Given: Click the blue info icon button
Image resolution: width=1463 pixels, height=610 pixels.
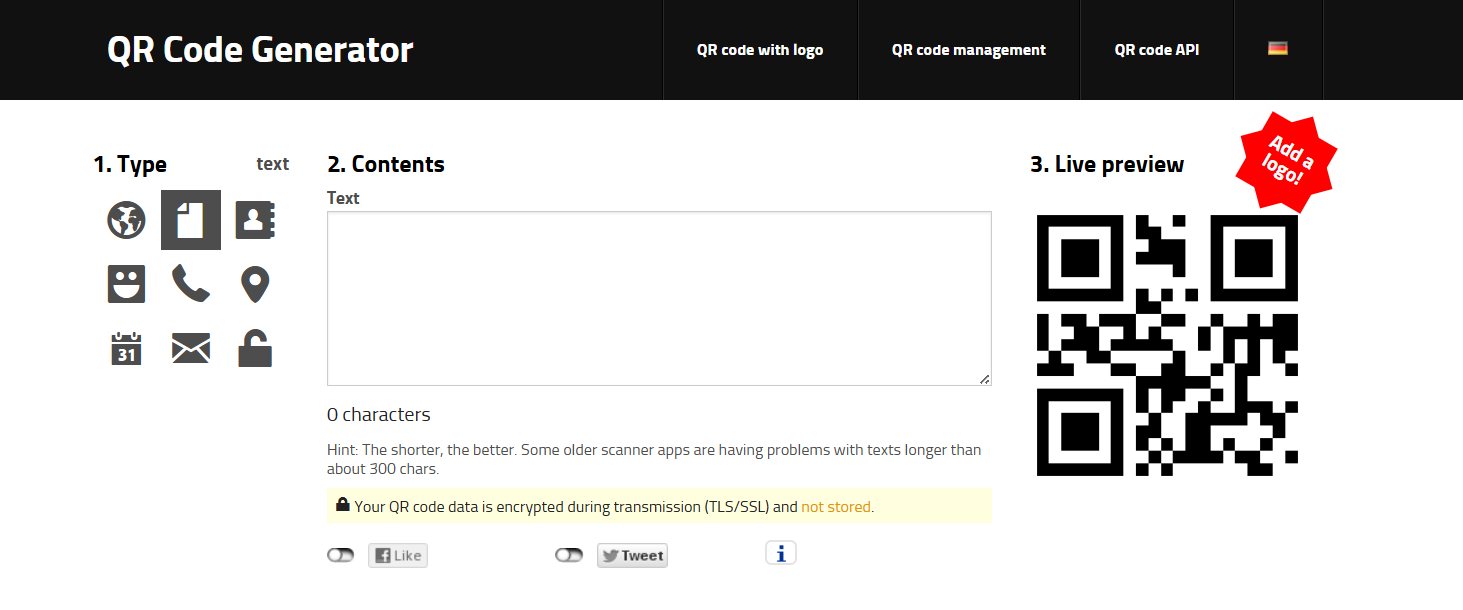Looking at the screenshot, I should click(x=781, y=553).
